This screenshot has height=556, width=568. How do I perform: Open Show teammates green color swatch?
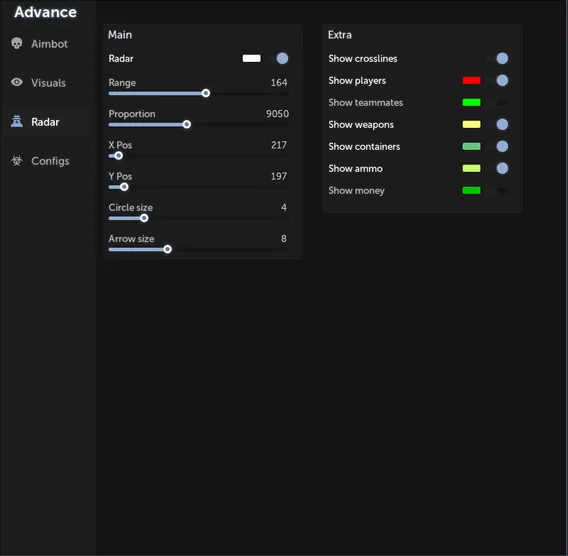[x=471, y=103]
